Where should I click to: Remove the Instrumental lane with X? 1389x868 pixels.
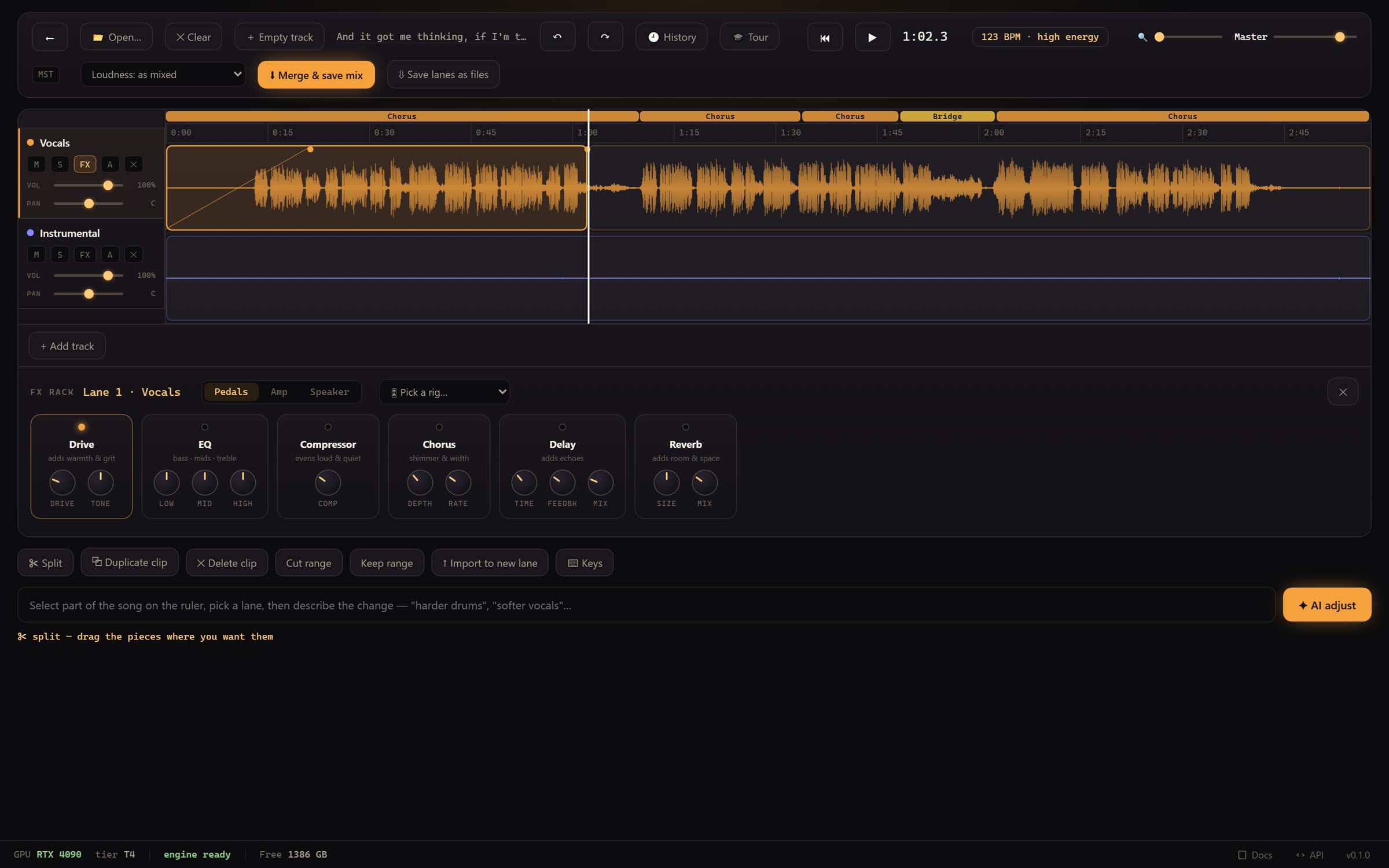(x=134, y=255)
